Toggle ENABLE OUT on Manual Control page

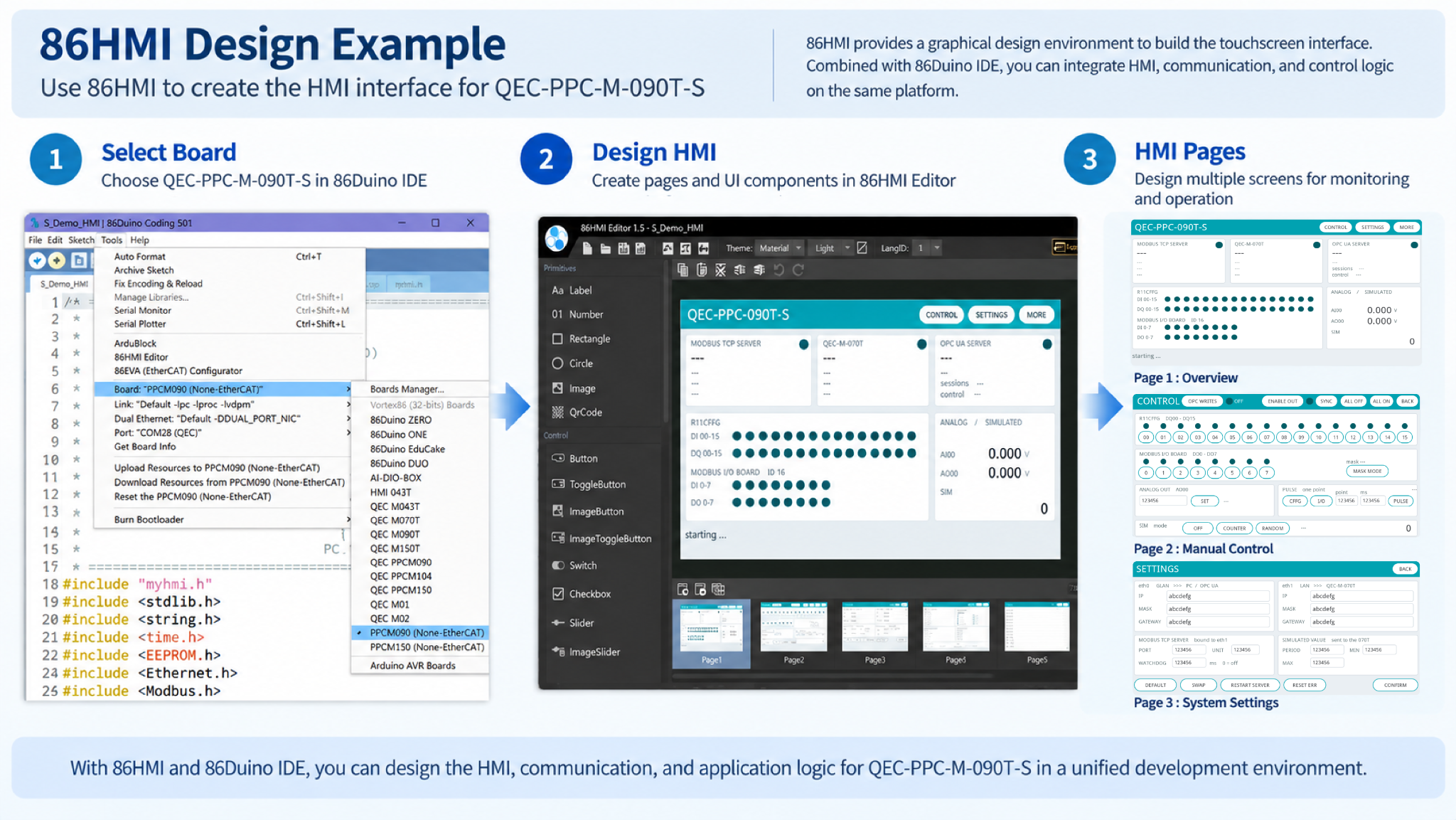click(1283, 401)
